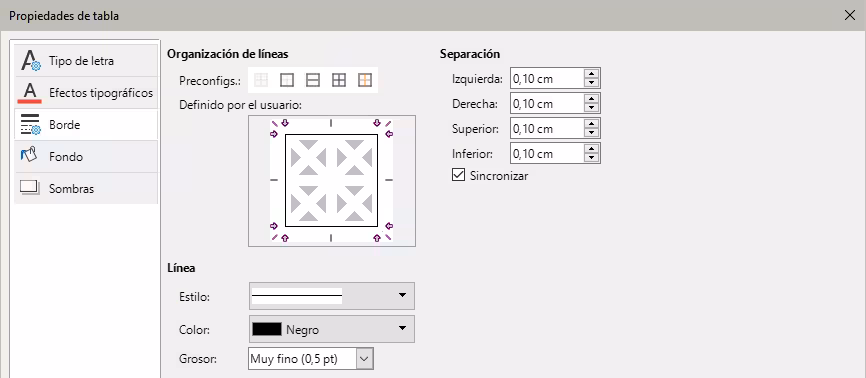Apply the outer box border preset

pos(287,80)
